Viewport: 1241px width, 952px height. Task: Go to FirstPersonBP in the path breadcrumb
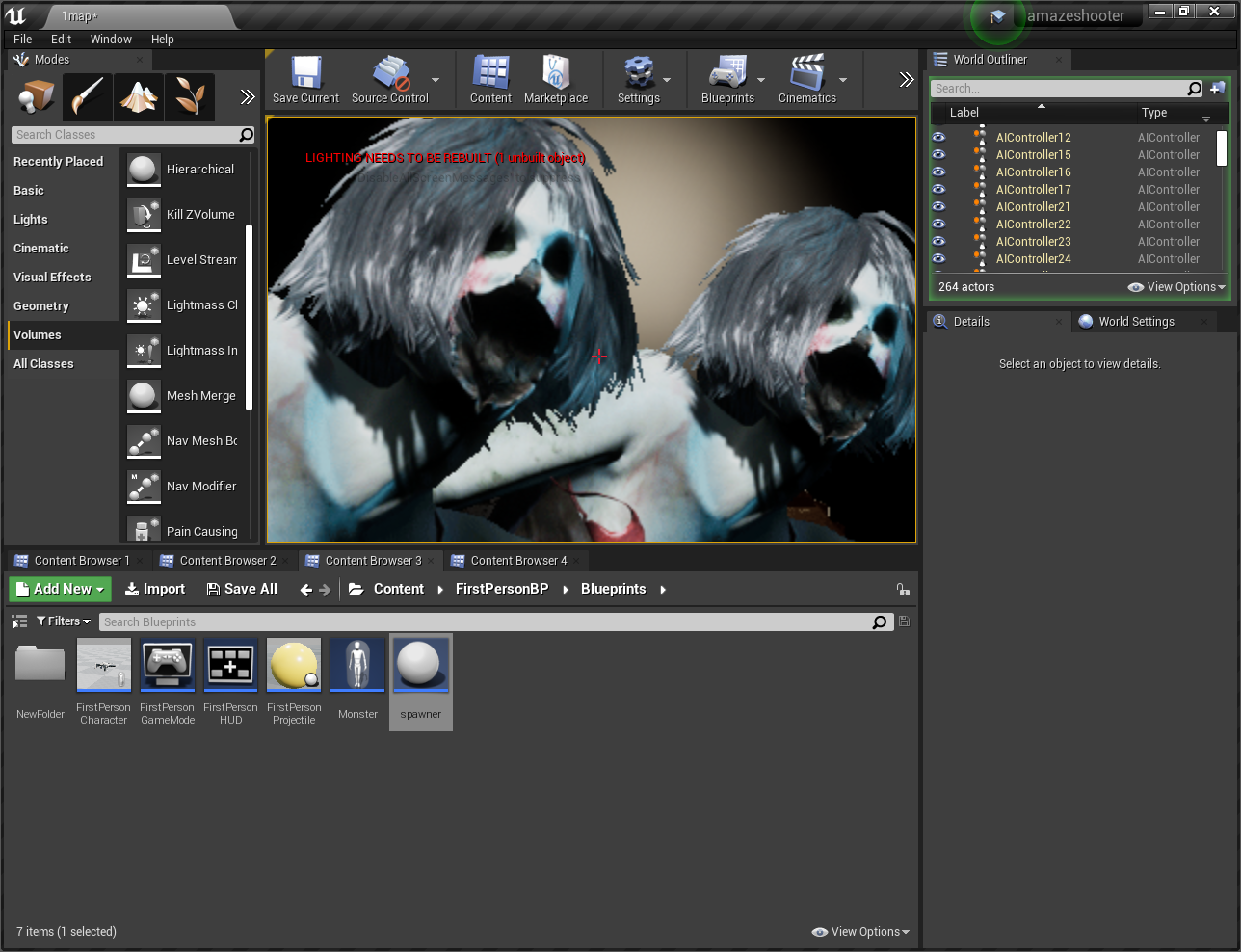coord(502,590)
